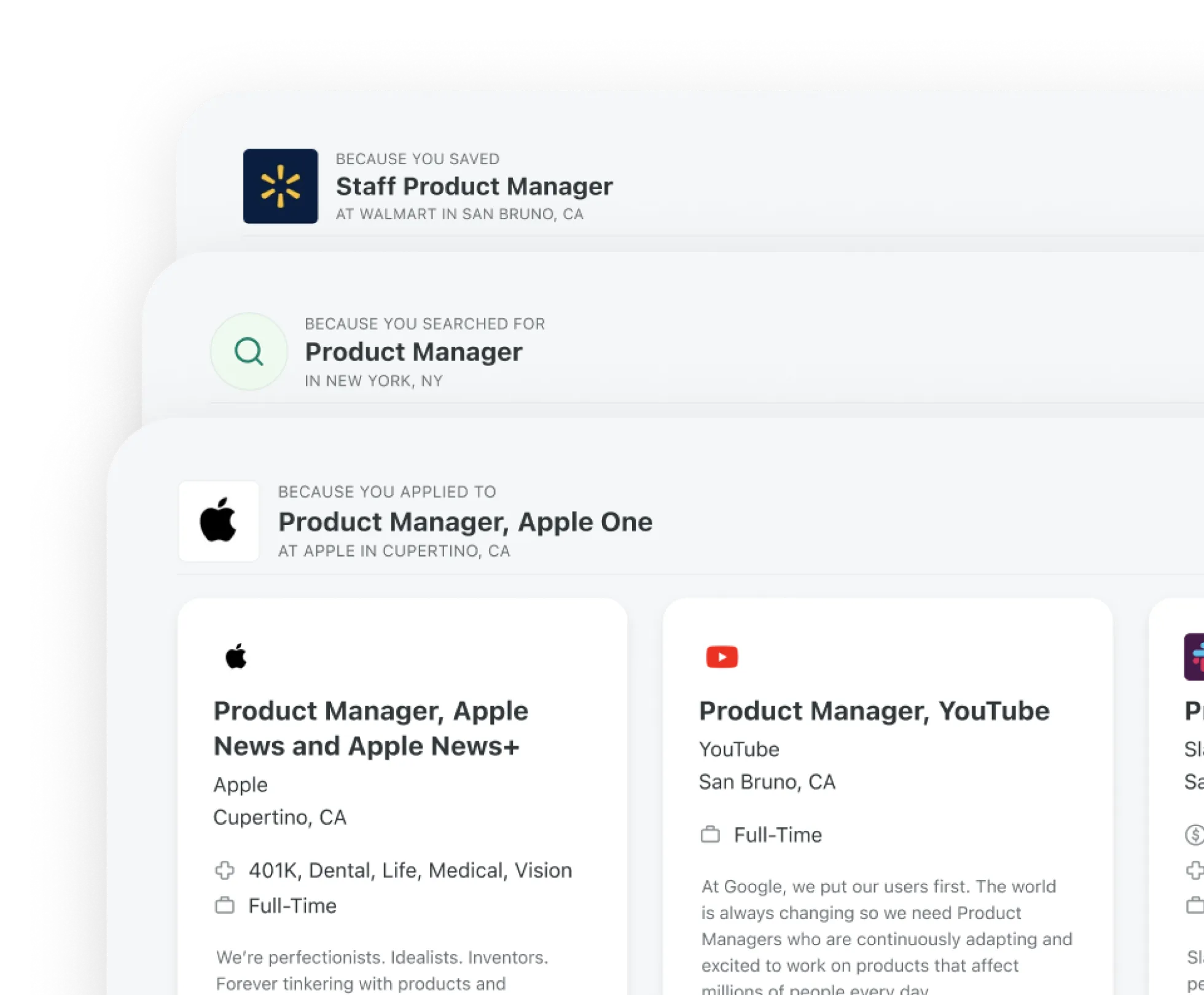Image resolution: width=1204 pixels, height=995 pixels.
Task: Click the green search magnifier icon
Action: [249, 352]
